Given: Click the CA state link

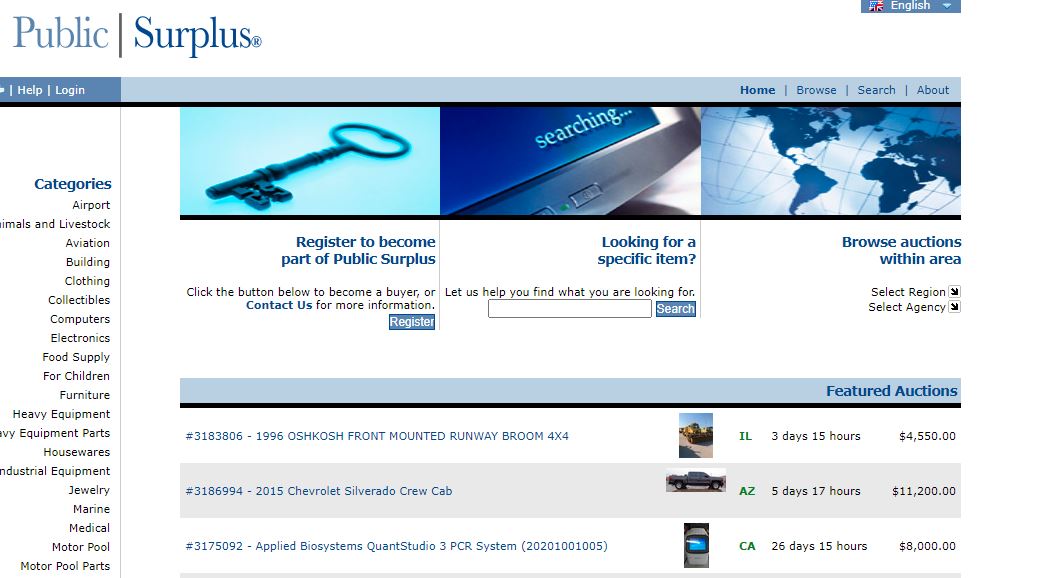Looking at the screenshot, I should (747, 546).
